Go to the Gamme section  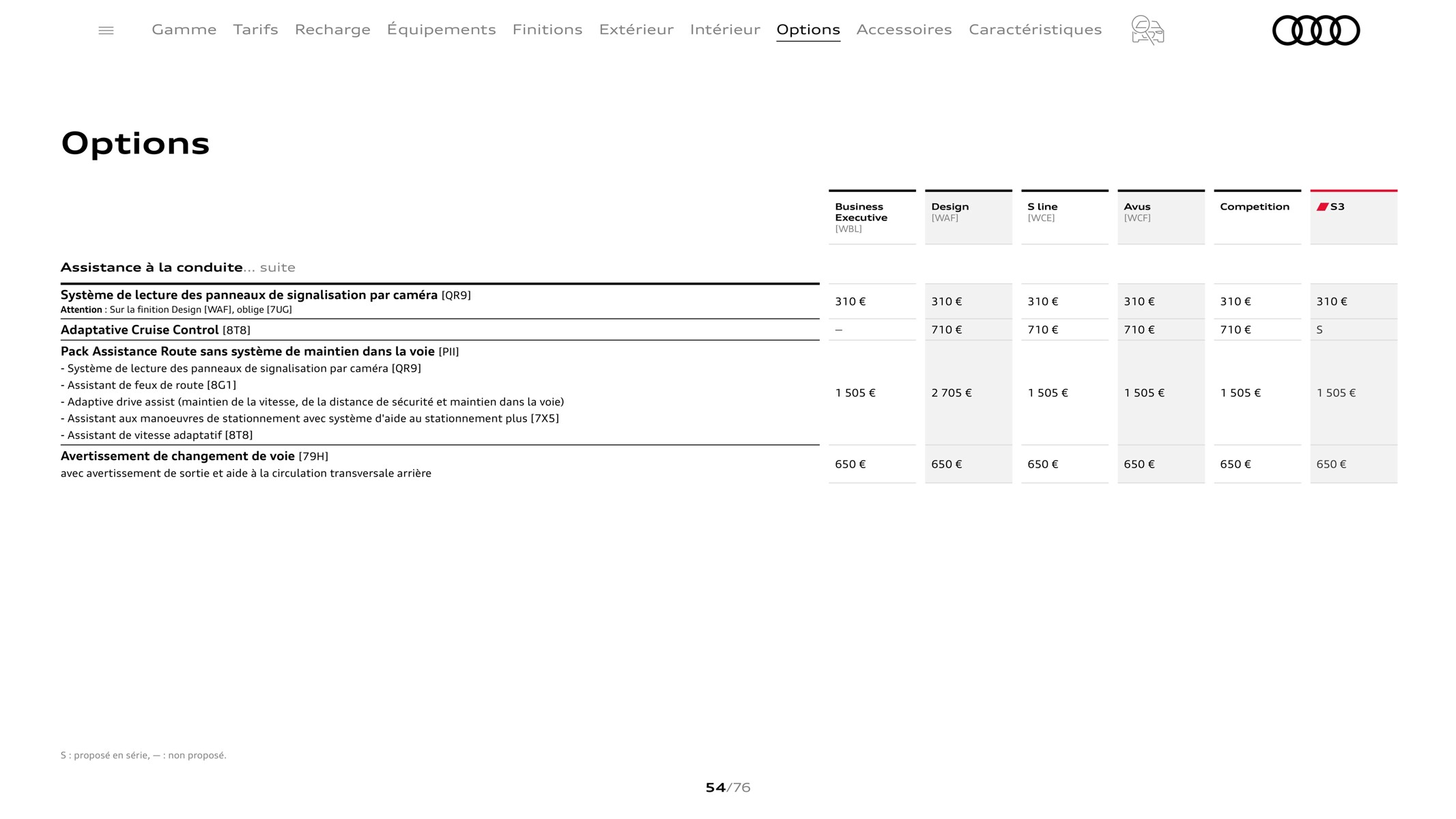point(184,29)
